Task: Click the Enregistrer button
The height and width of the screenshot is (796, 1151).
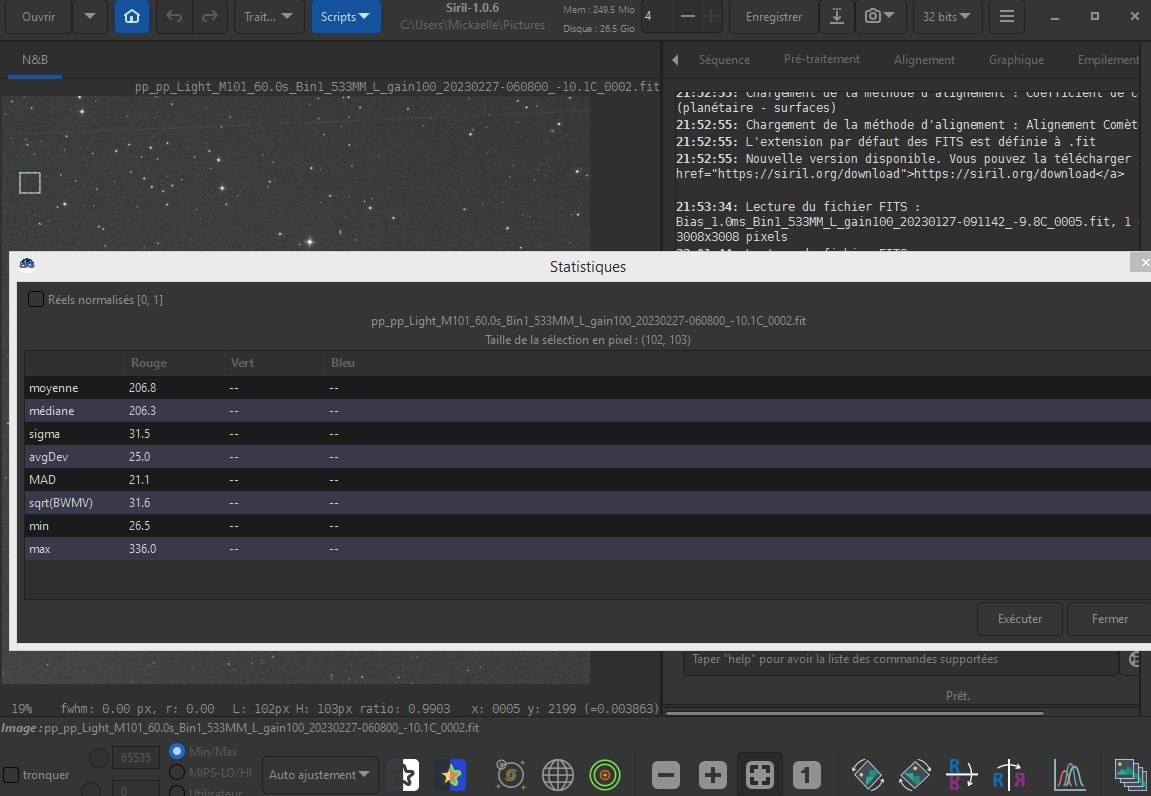Action: coord(774,16)
